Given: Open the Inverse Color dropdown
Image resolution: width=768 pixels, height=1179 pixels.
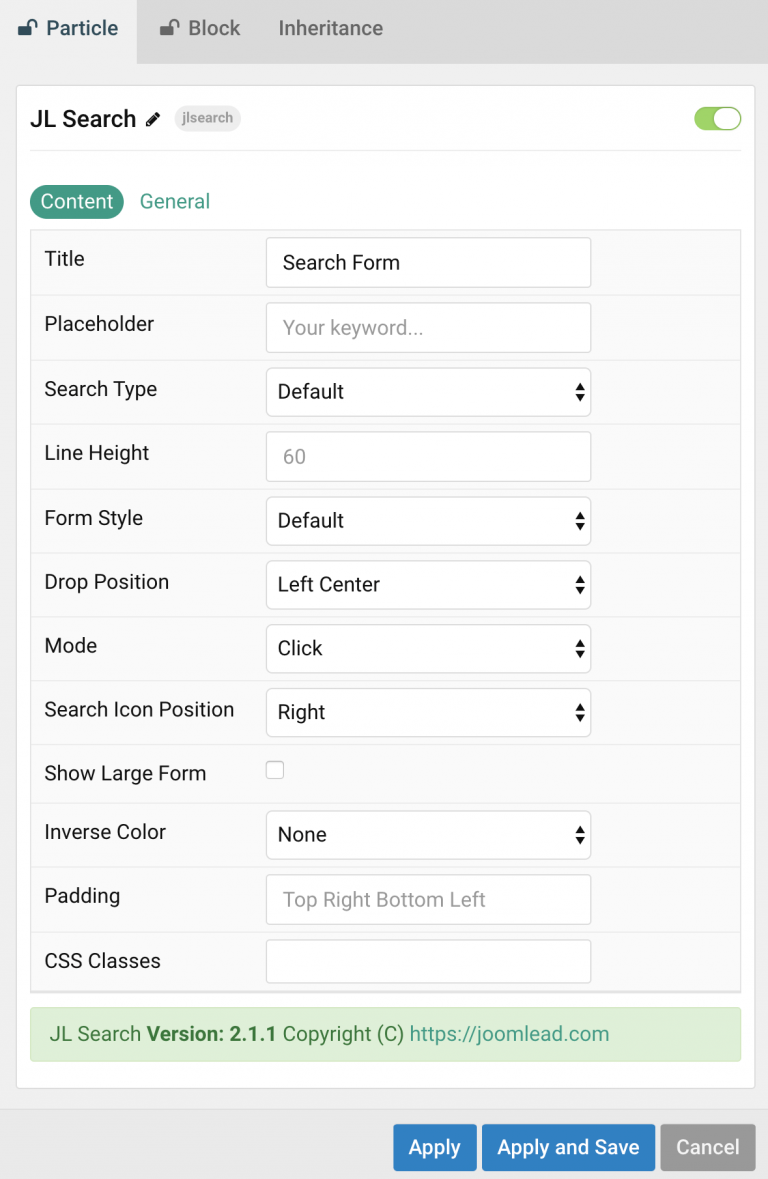Looking at the screenshot, I should 428,835.
